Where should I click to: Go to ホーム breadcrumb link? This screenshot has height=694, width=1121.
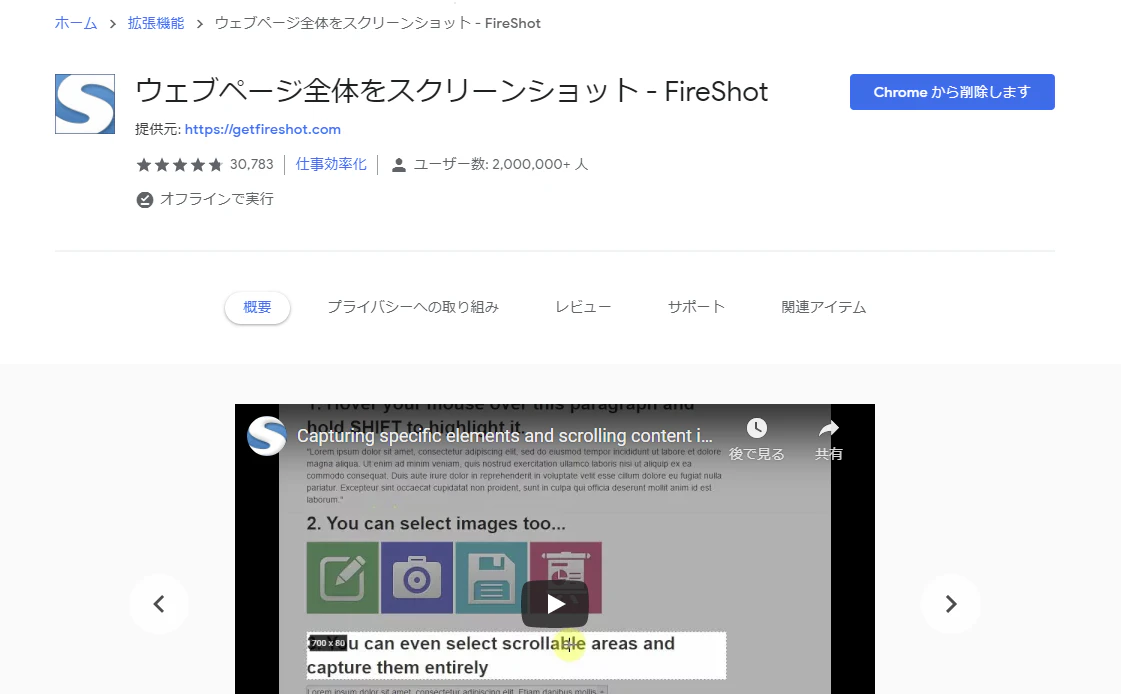click(76, 24)
